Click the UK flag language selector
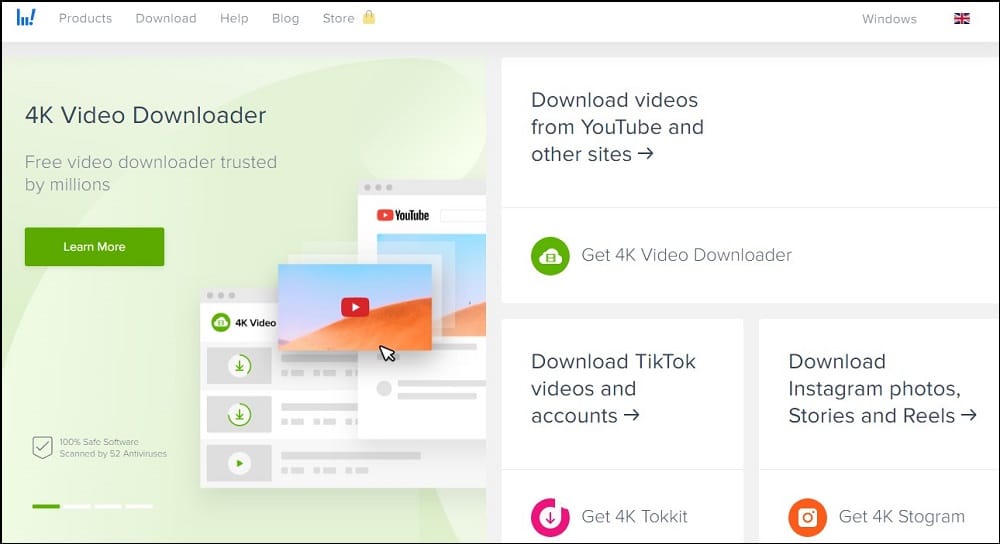The image size is (1000, 544). (x=962, y=18)
